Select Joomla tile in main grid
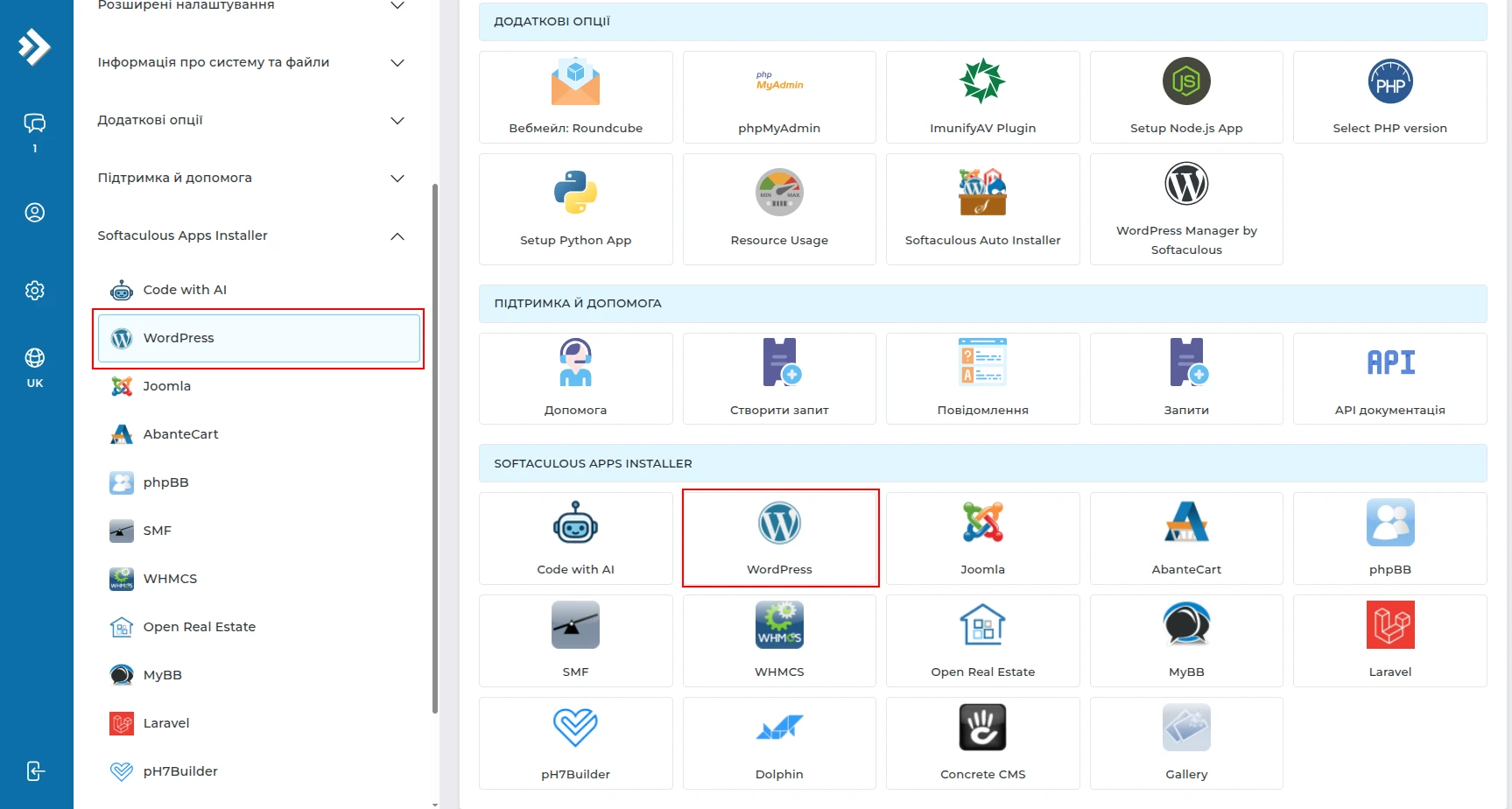The image size is (1512, 809). tap(983, 538)
